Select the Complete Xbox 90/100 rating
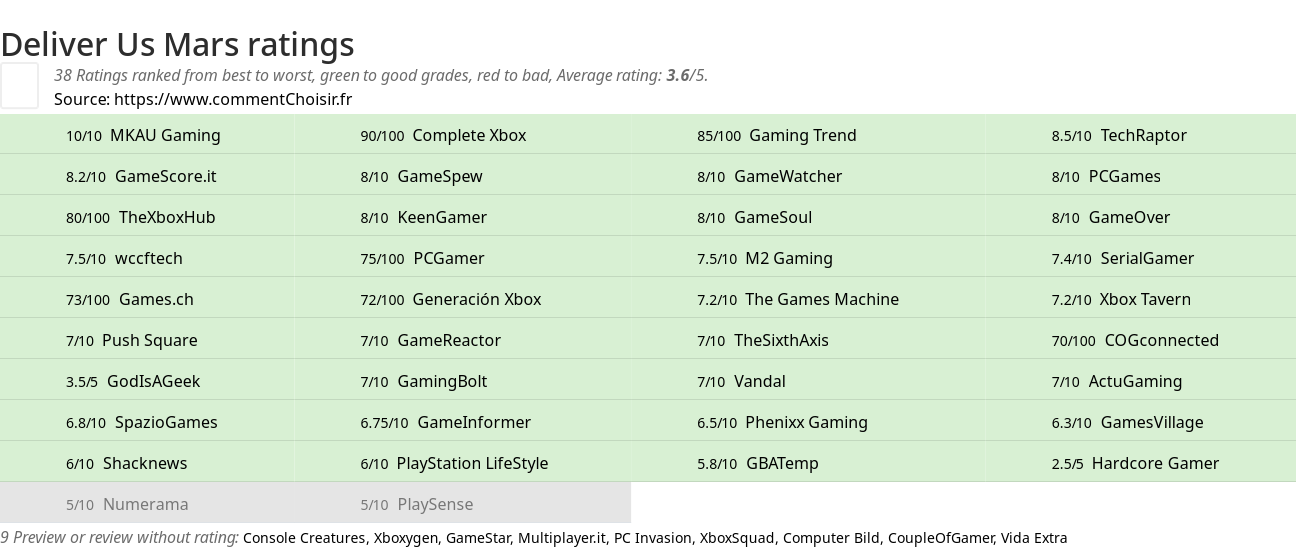 click(443, 135)
